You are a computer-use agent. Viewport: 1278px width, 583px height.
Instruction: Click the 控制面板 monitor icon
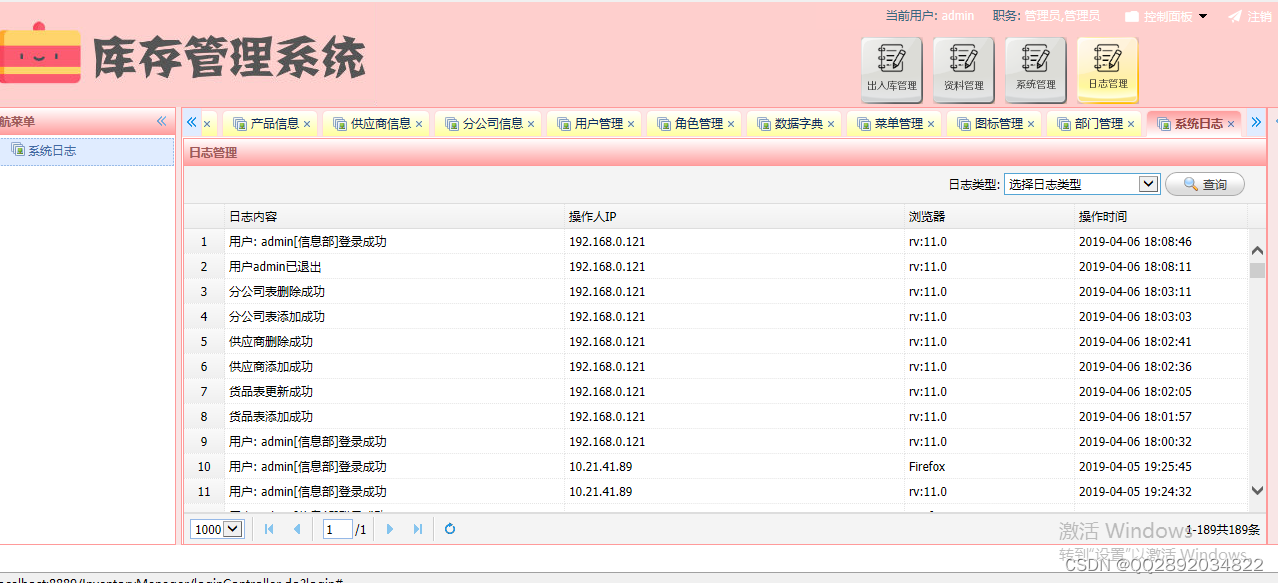[1134, 15]
